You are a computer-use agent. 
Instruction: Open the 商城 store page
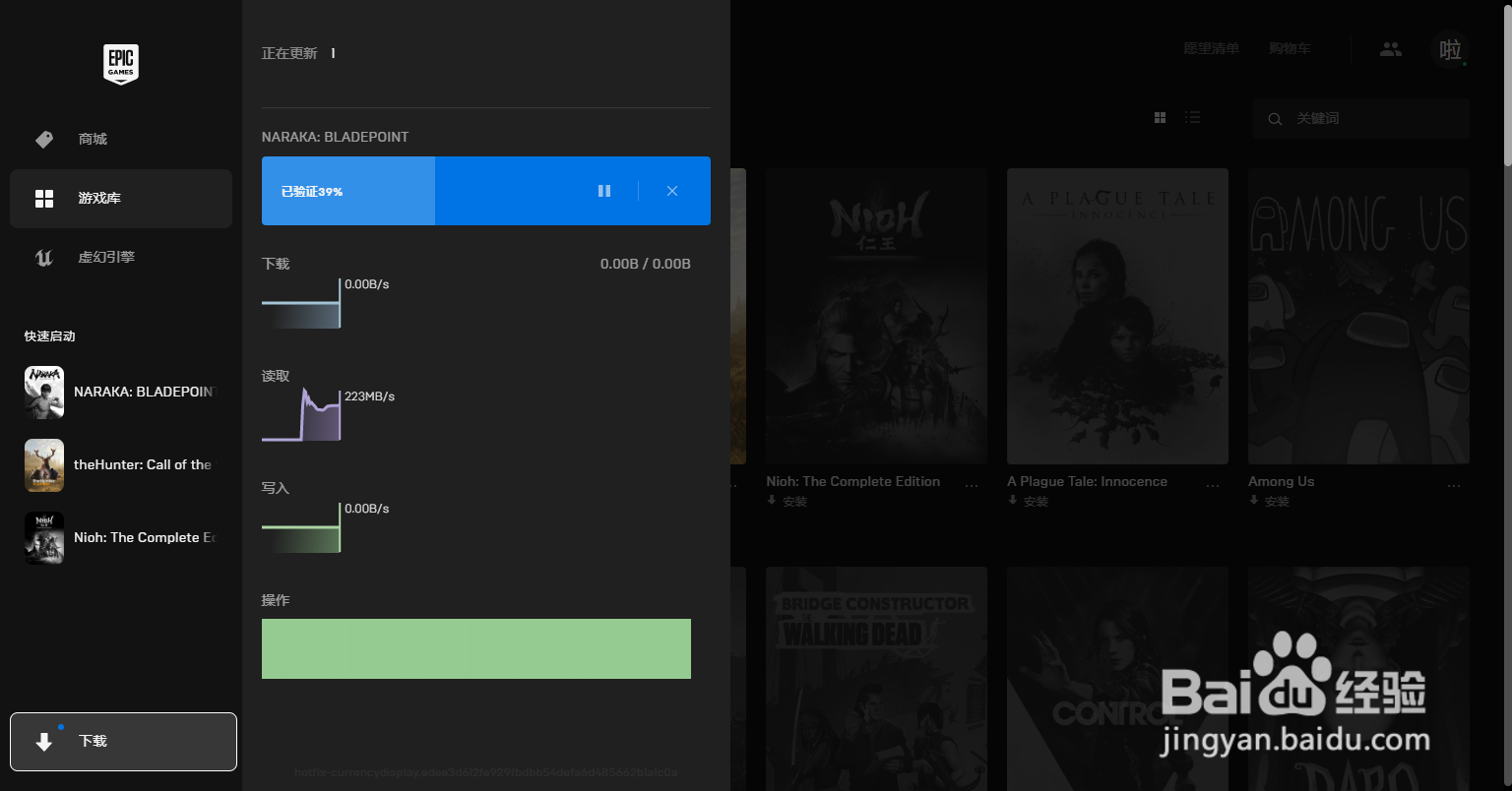point(121,139)
